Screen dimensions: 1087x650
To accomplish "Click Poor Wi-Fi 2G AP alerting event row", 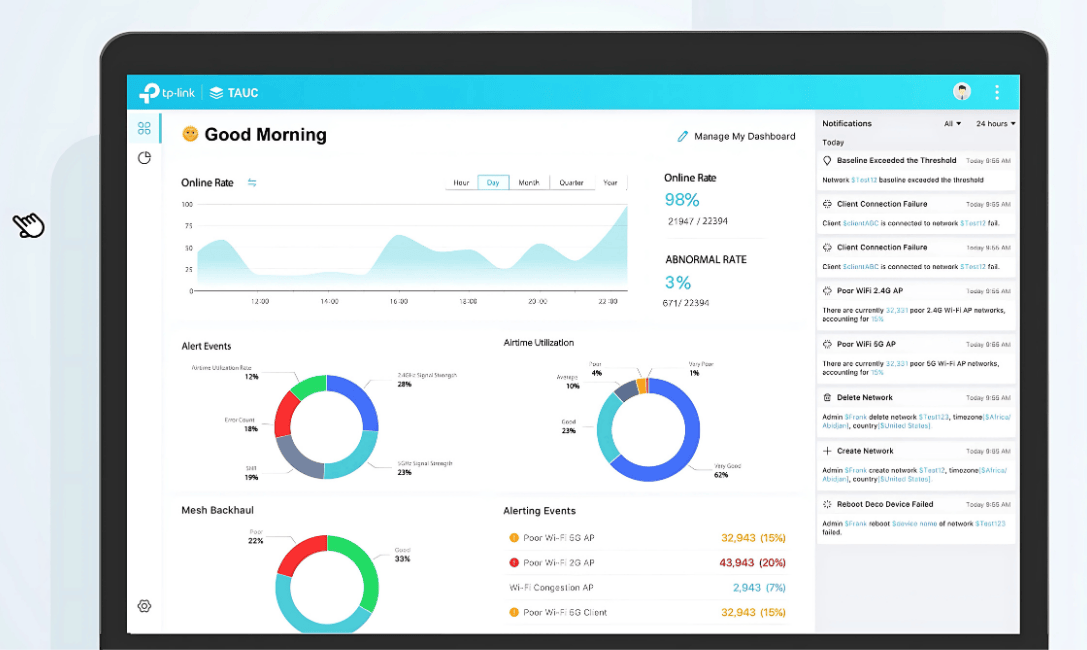I will tap(558, 563).
